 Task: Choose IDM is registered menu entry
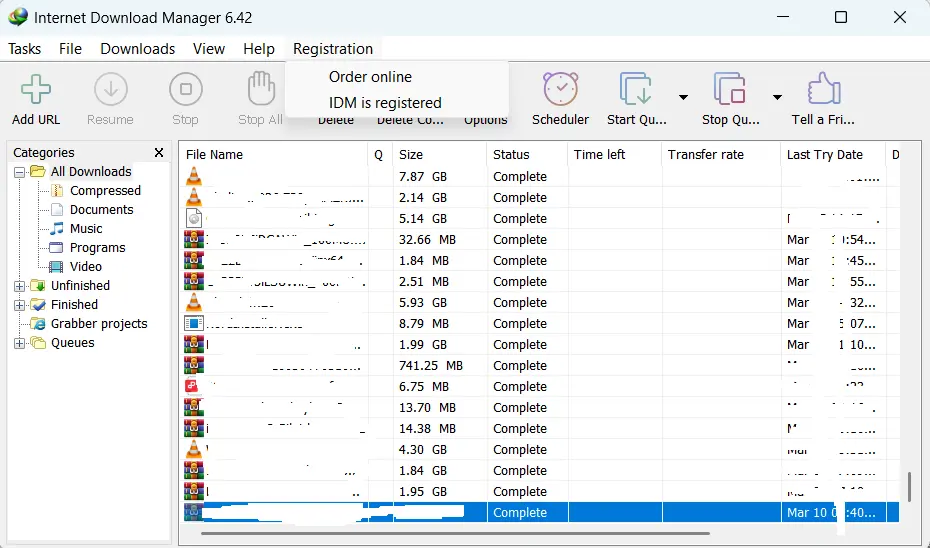click(x=385, y=103)
